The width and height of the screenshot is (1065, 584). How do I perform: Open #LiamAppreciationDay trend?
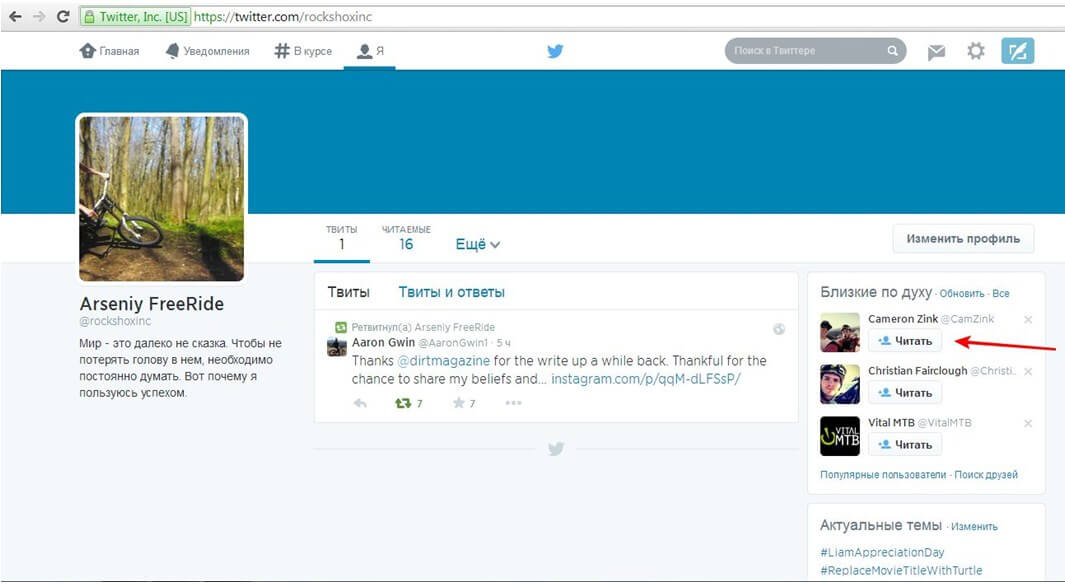(x=882, y=552)
